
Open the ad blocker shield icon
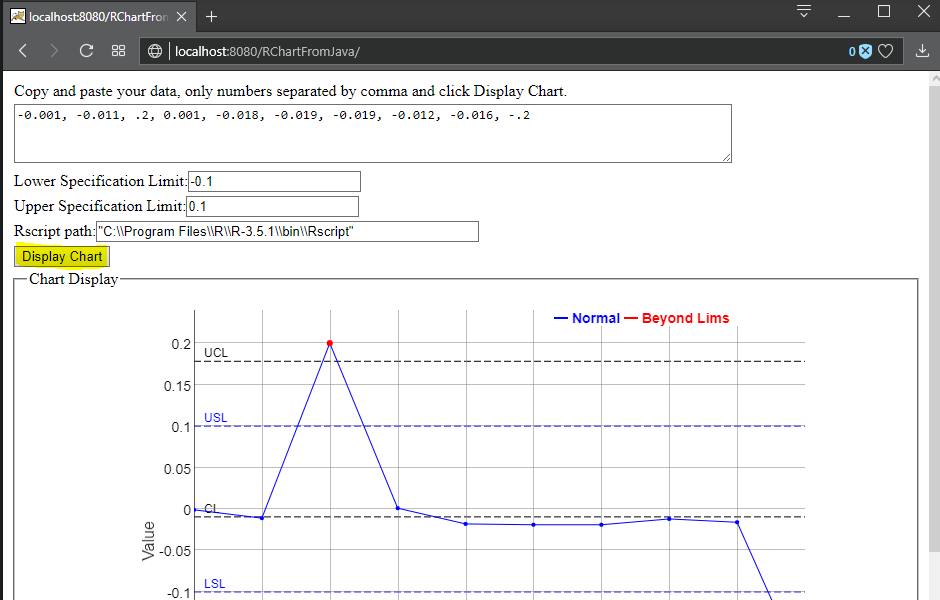(865, 52)
